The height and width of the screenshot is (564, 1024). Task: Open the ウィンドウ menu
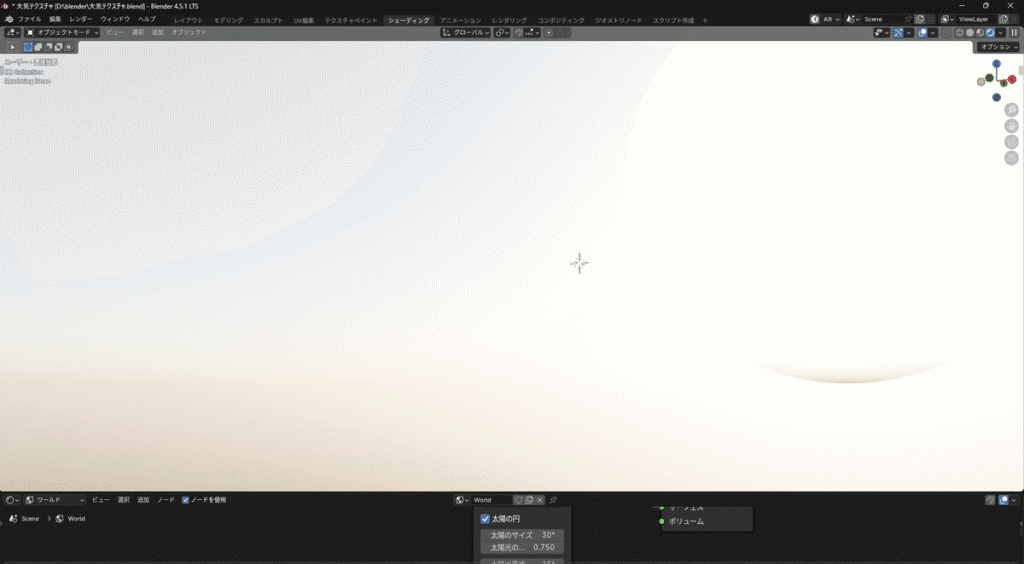click(x=115, y=20)
